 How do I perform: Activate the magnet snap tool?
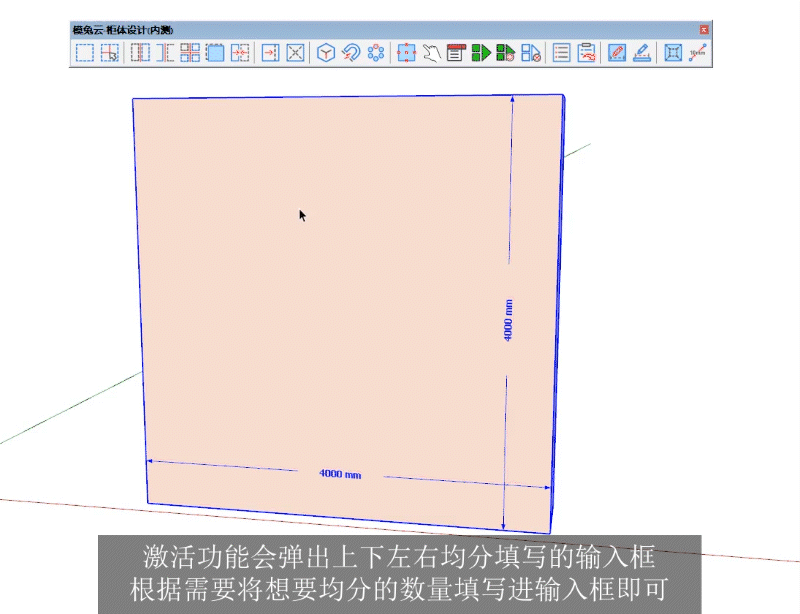[352, 53]
